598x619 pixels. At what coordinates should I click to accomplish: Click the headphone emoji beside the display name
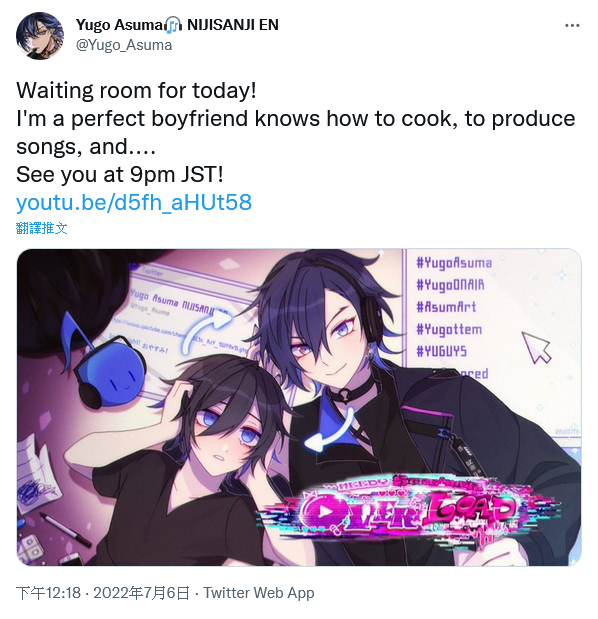173,25
